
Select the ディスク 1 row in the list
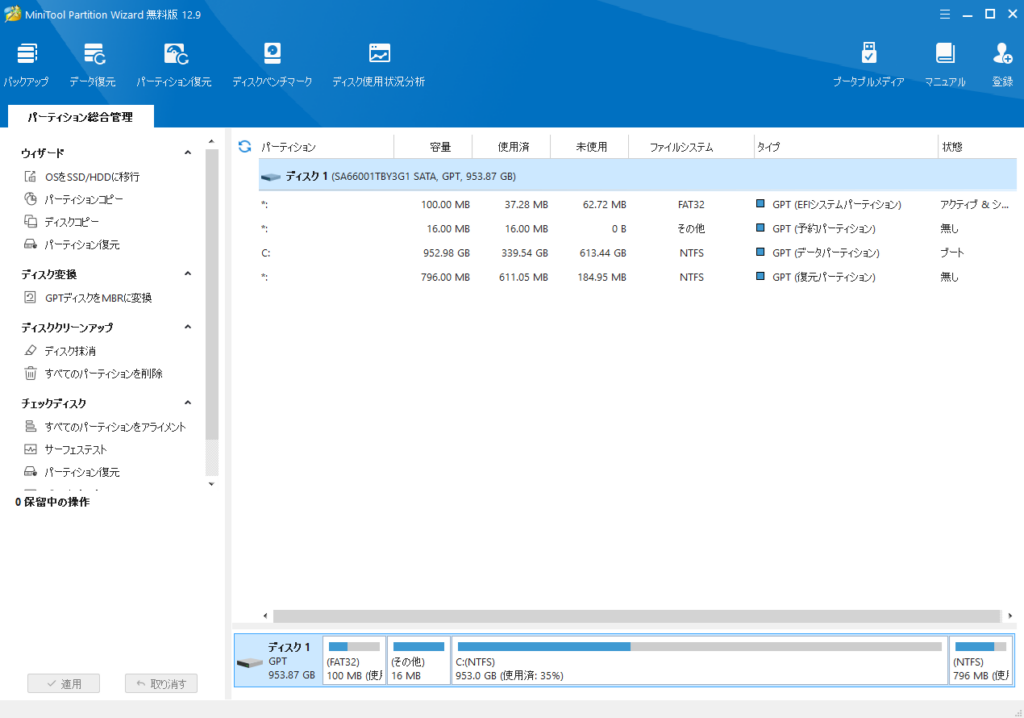coord(637,176)
